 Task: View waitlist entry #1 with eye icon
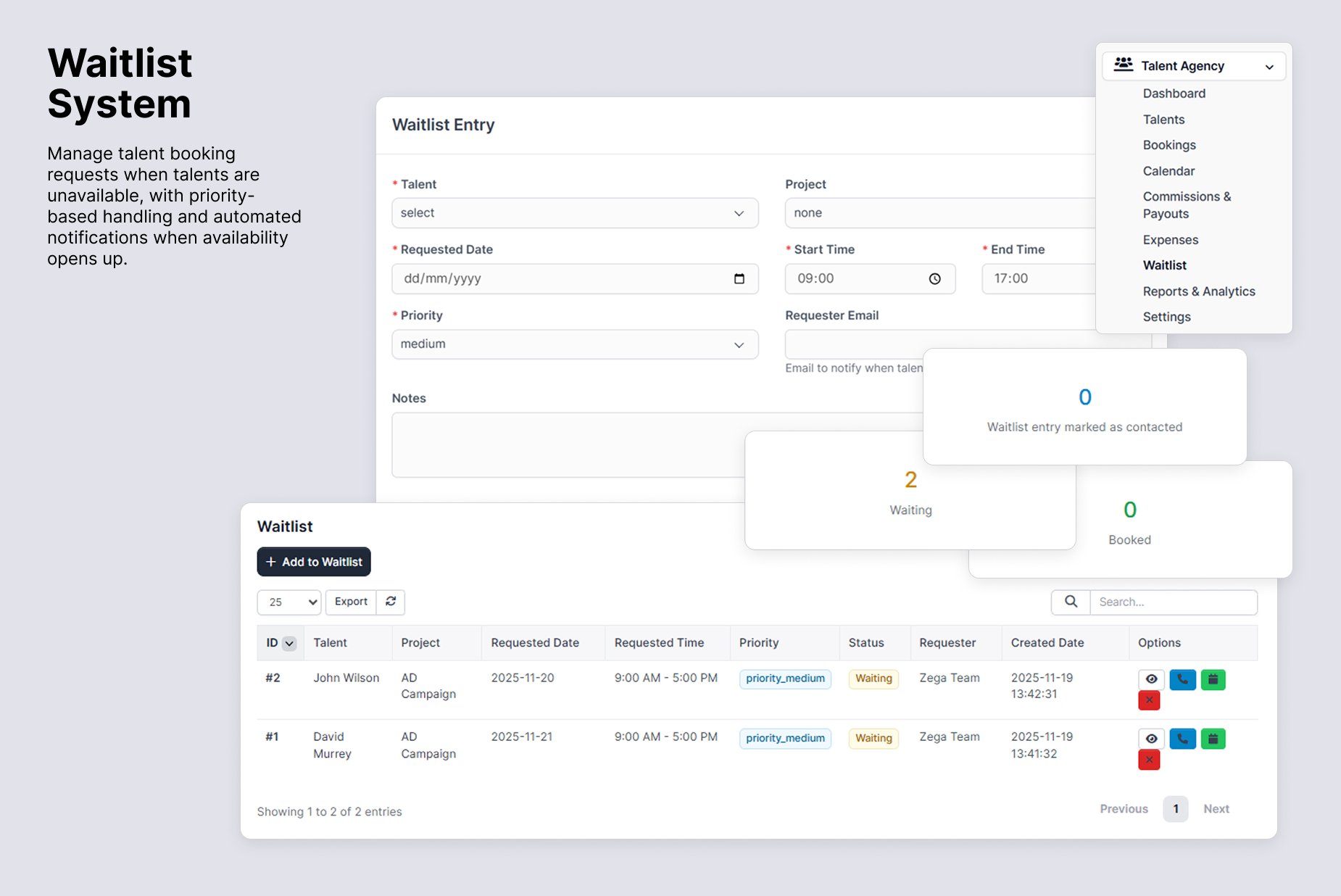[x=1151, y=739]
